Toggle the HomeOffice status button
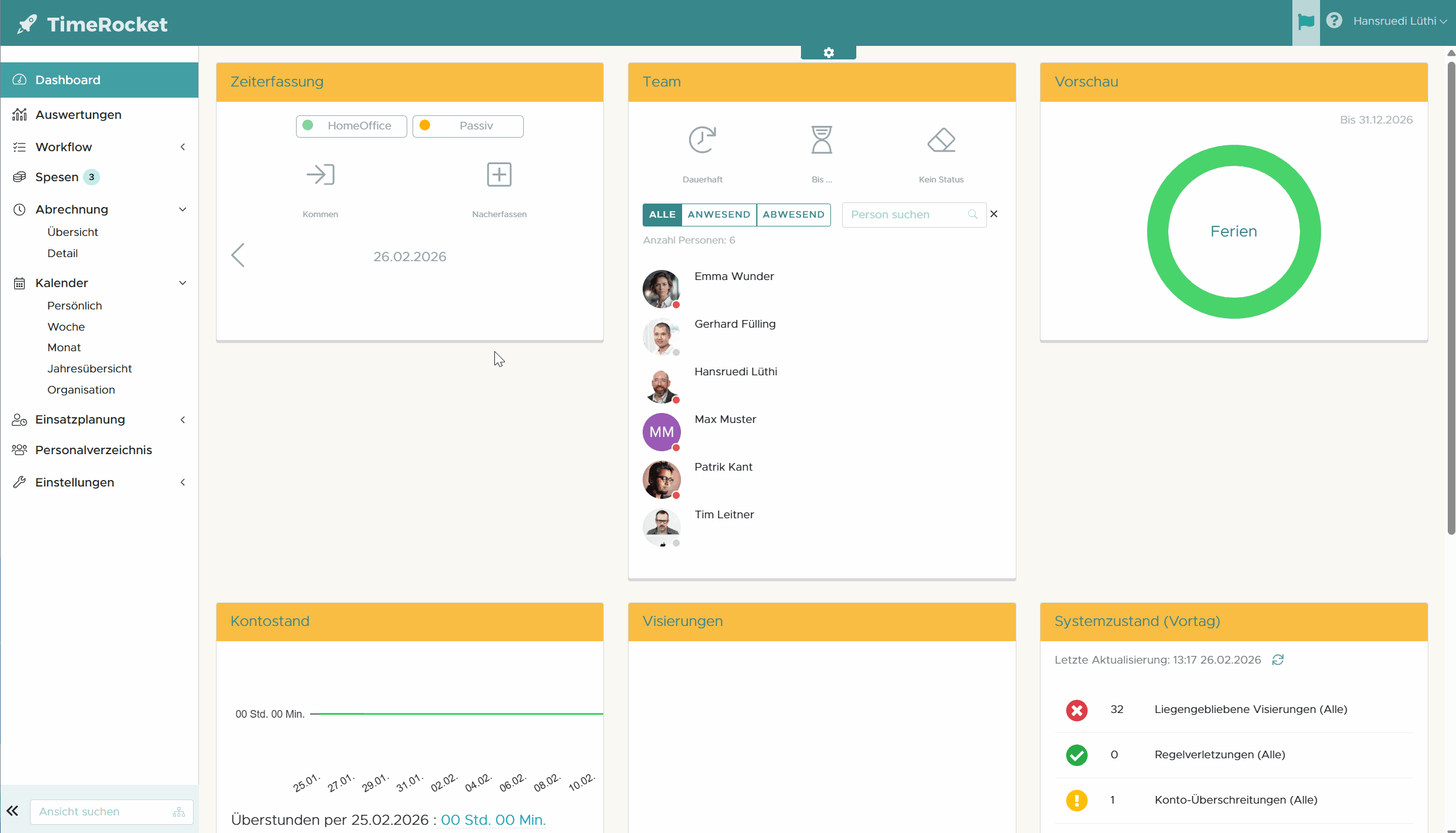The height and width of the screenshot is (833, 1456). click(351, 126)
